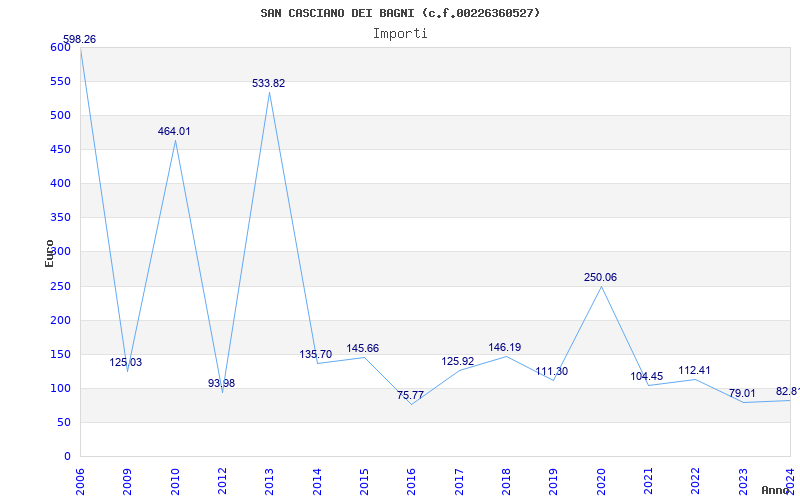The image size is (800, 500).
Task: Click the 464.01 data point label
Action: point(174,131)
